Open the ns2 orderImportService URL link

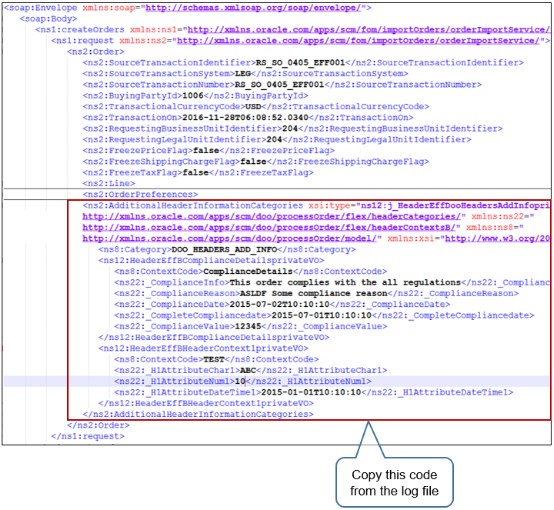(x=358, y=41)
